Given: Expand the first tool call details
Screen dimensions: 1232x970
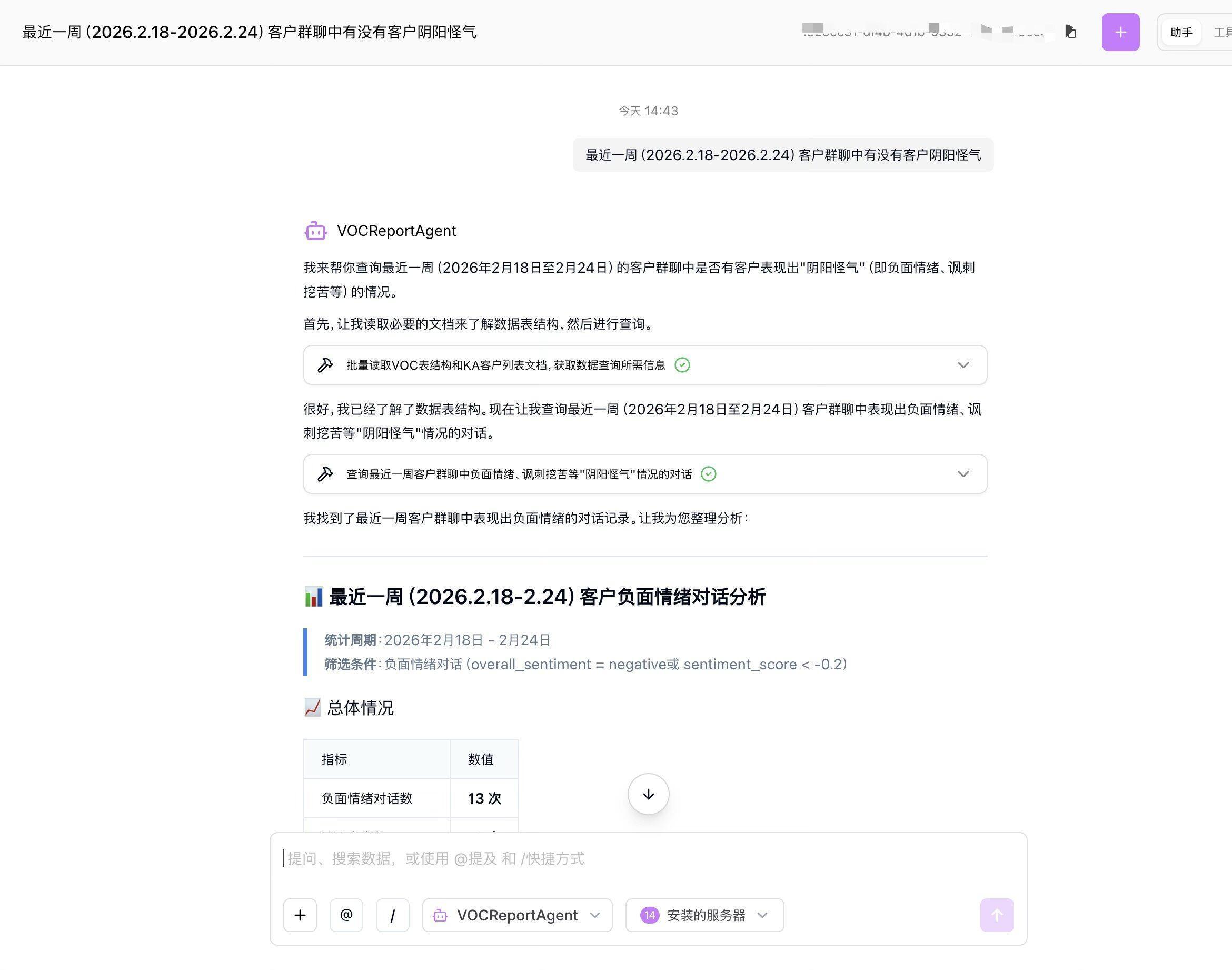Looking at the screenshot, I should pyautogui.click(x=963, y=365).
